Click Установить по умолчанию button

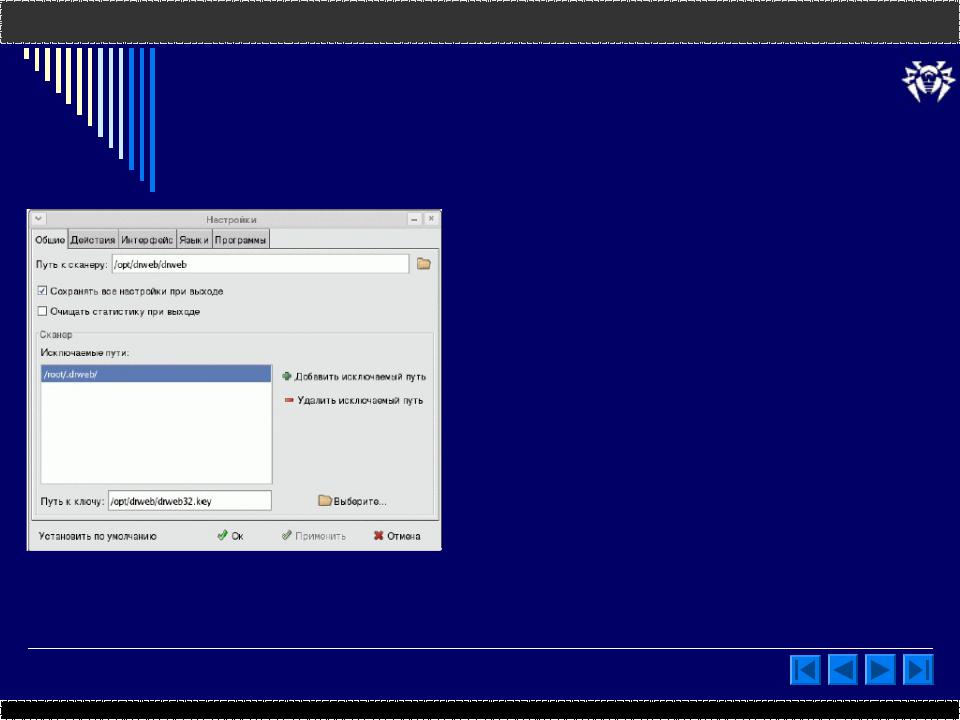pos(97,536)
